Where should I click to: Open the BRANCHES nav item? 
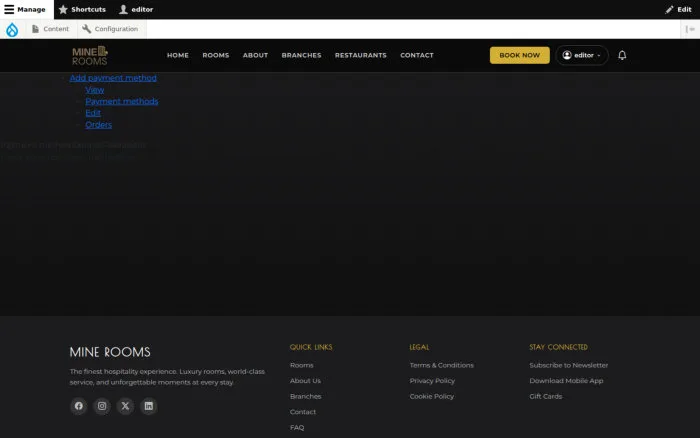tap(301, 55)
